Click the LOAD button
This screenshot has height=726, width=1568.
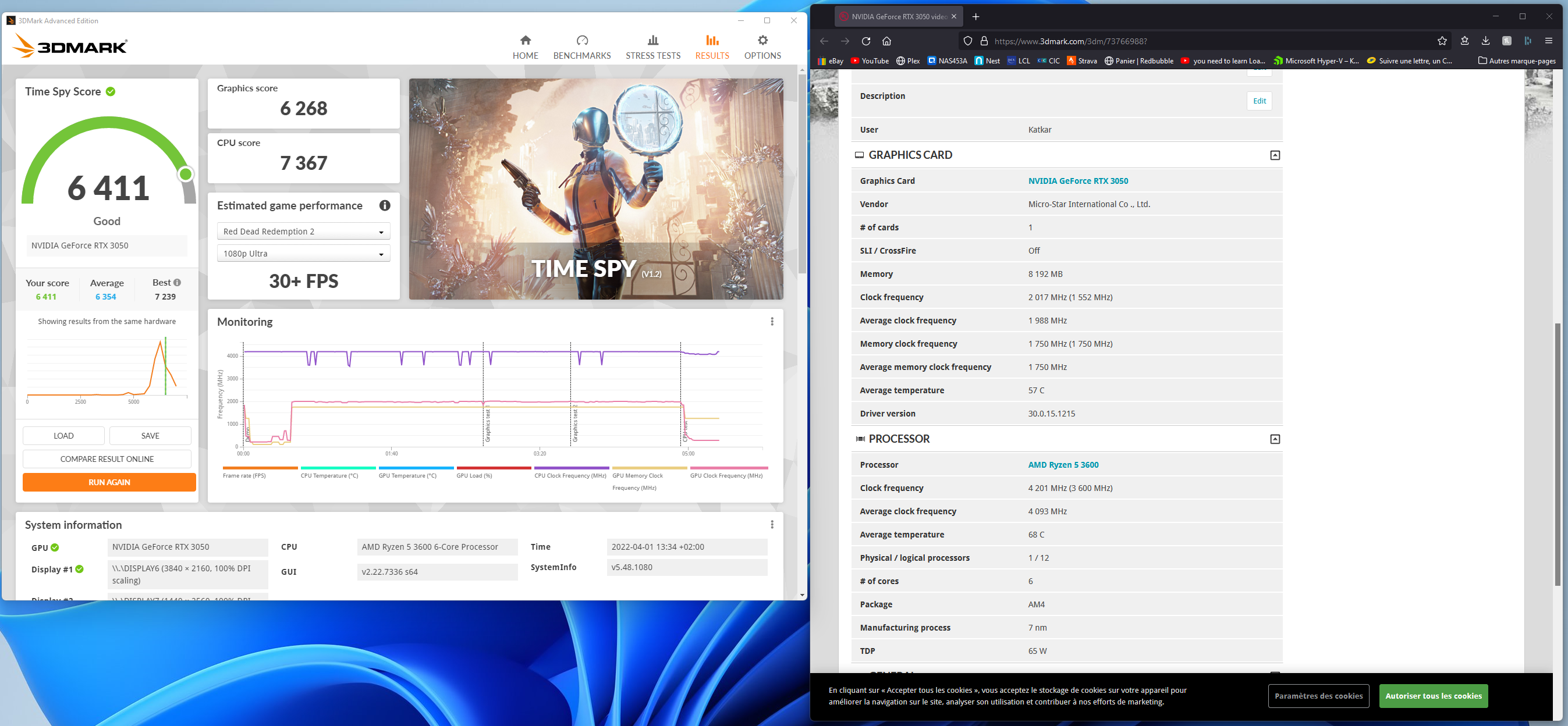click(x=63, y=436)
